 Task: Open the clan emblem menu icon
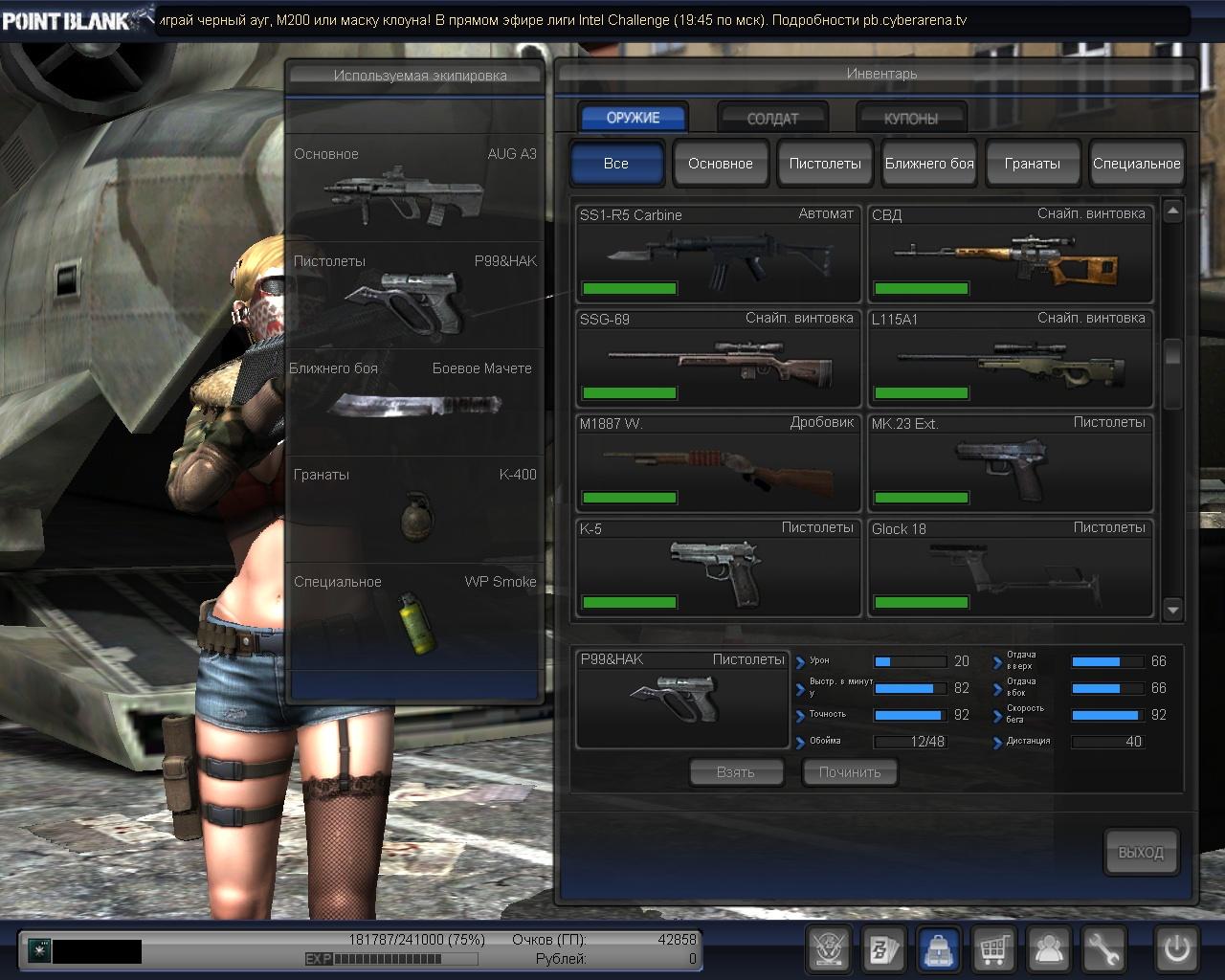(829, 949)
